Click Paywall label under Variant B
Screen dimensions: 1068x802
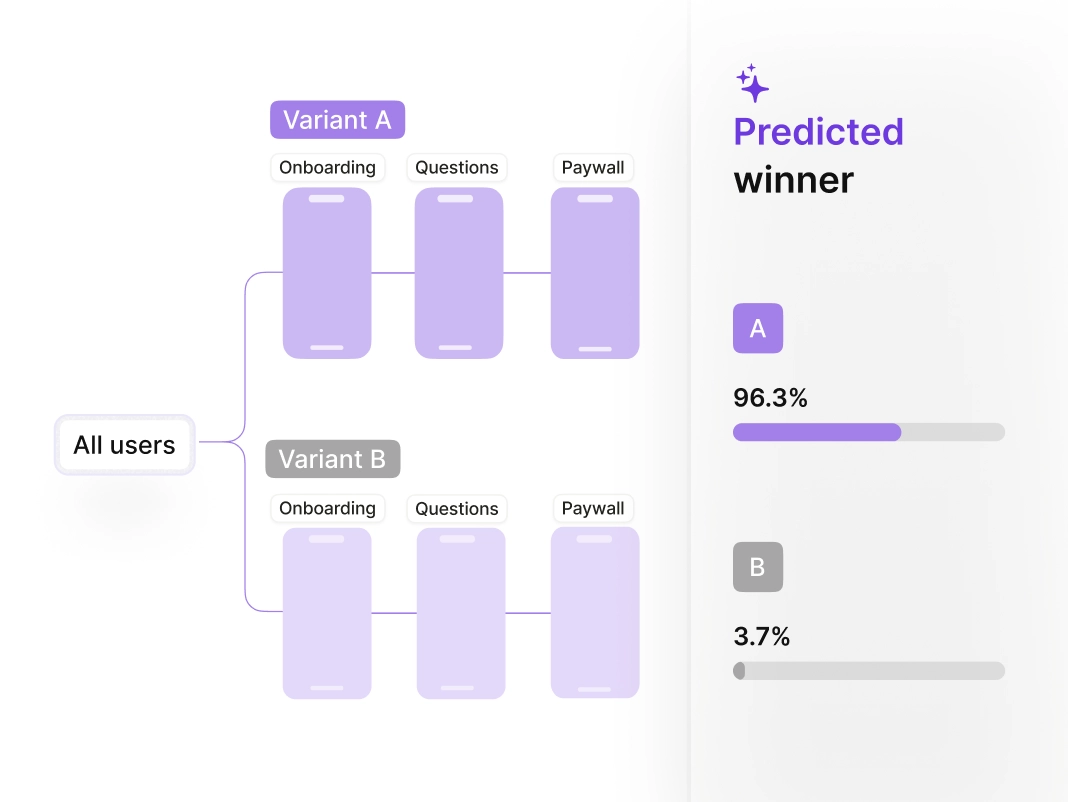click(593, 508)
